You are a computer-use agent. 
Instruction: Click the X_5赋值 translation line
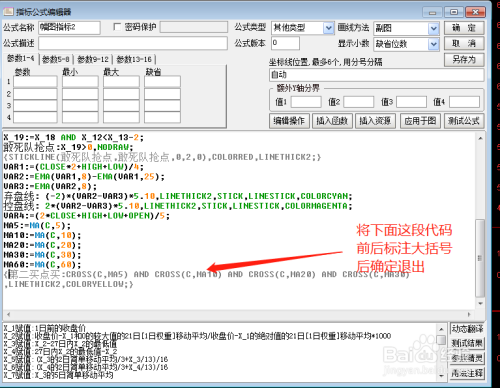tap(86, 359)
